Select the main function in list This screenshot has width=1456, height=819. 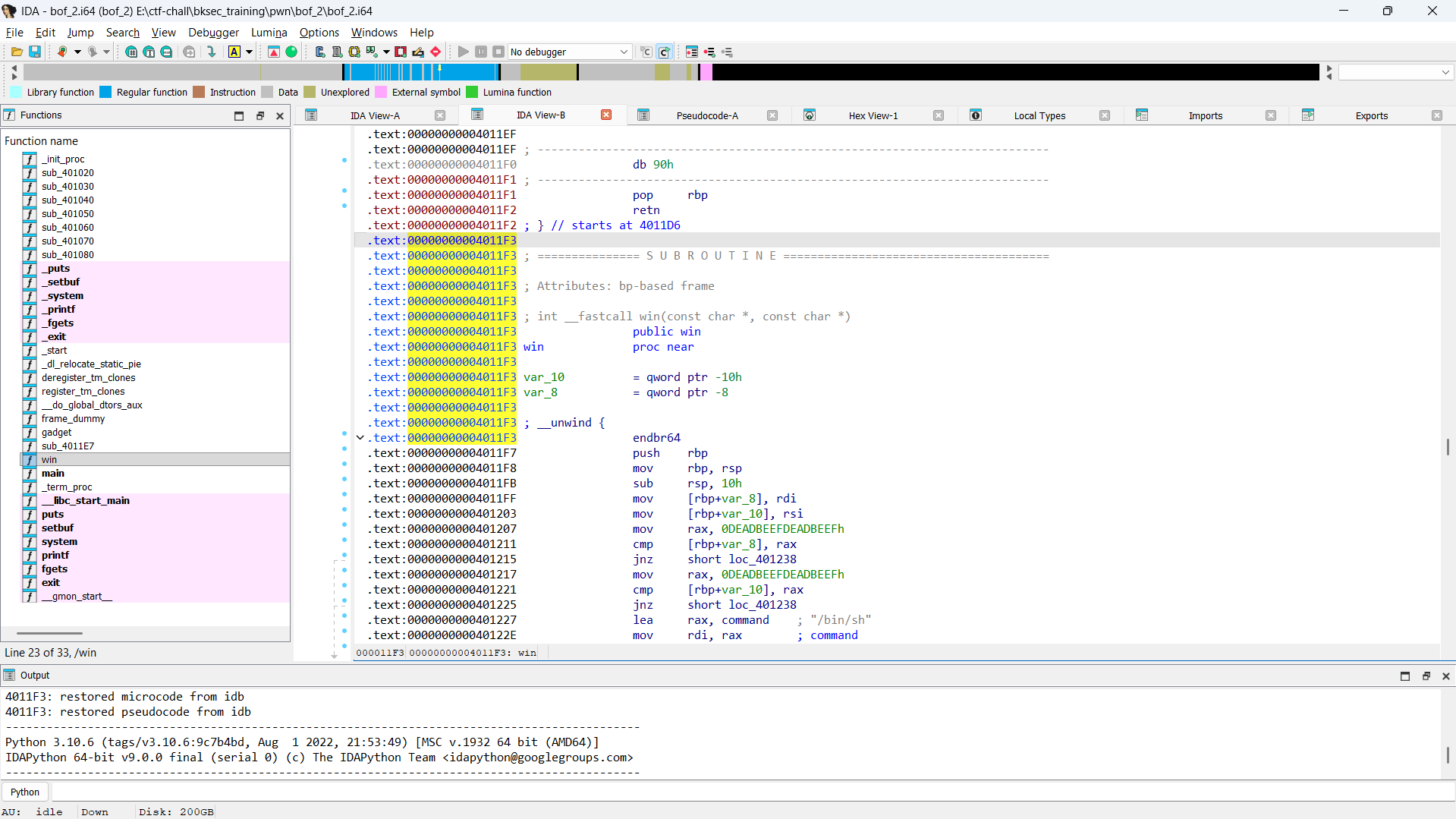pos(53,473)
